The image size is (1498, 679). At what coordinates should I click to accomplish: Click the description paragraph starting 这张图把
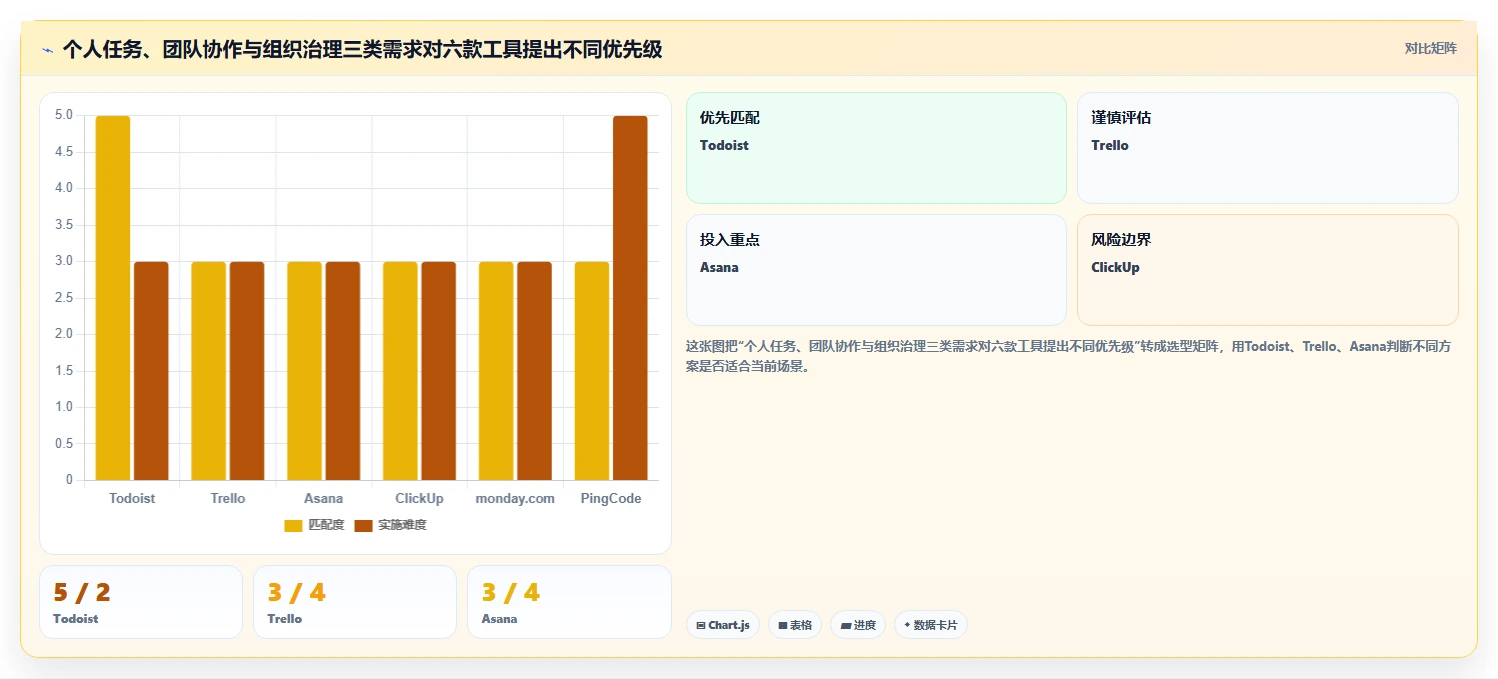(x=1069, y=356)
